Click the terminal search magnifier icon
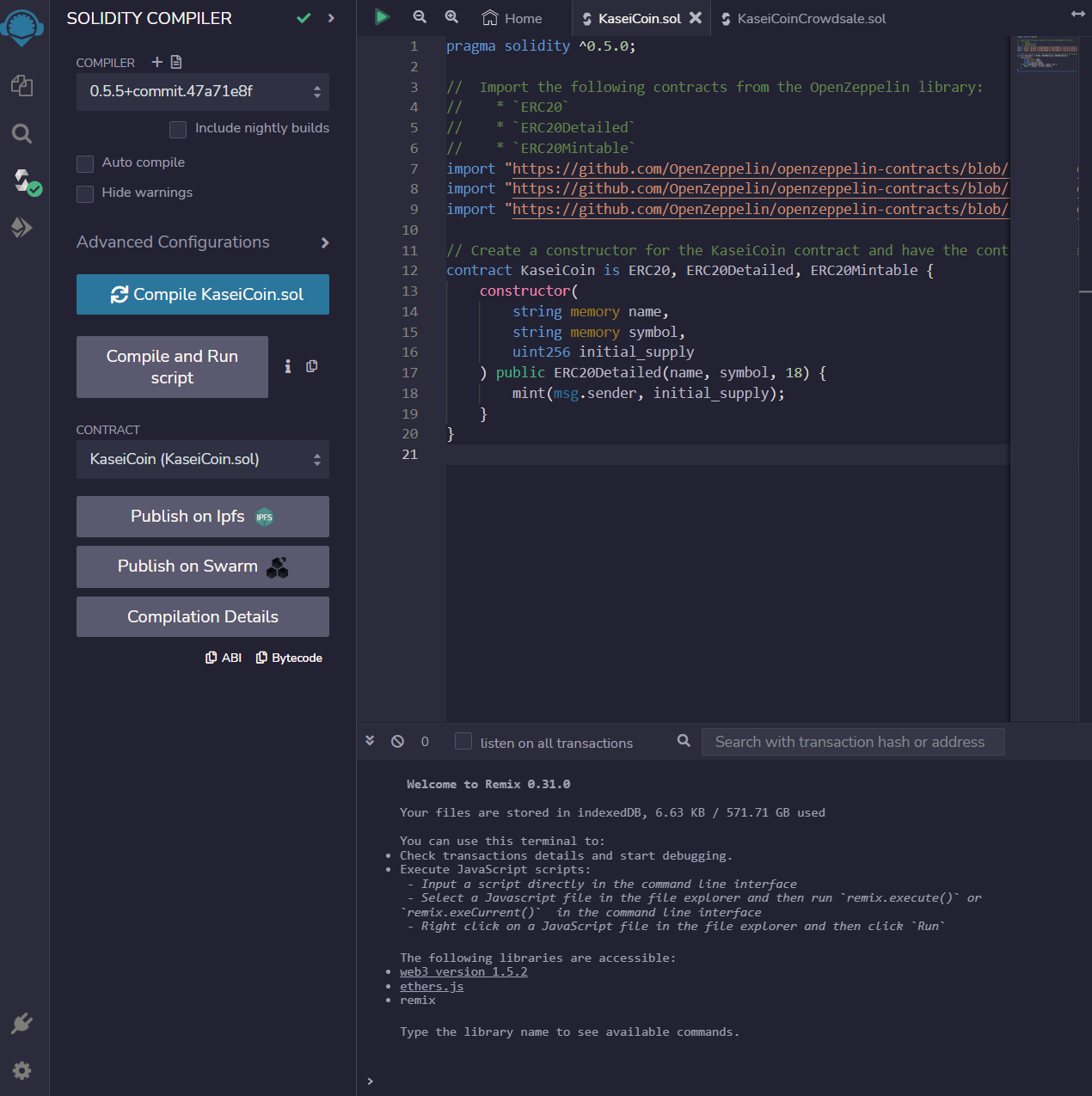This screenshot has width=1092, height=1096. pyautogui.click(x=684, y=740)
